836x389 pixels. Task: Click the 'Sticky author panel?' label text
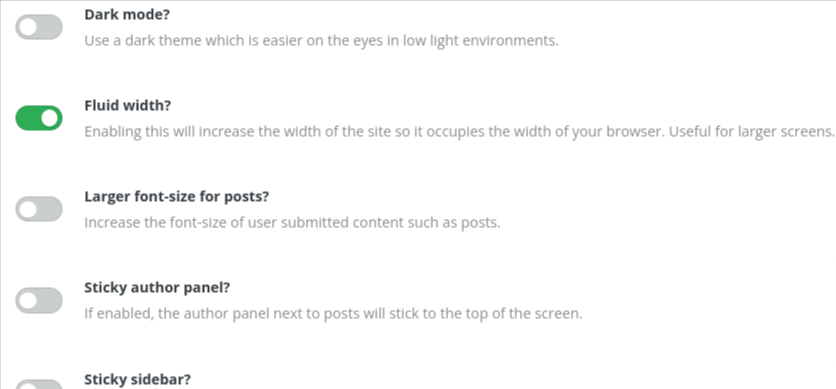[157, 288]
